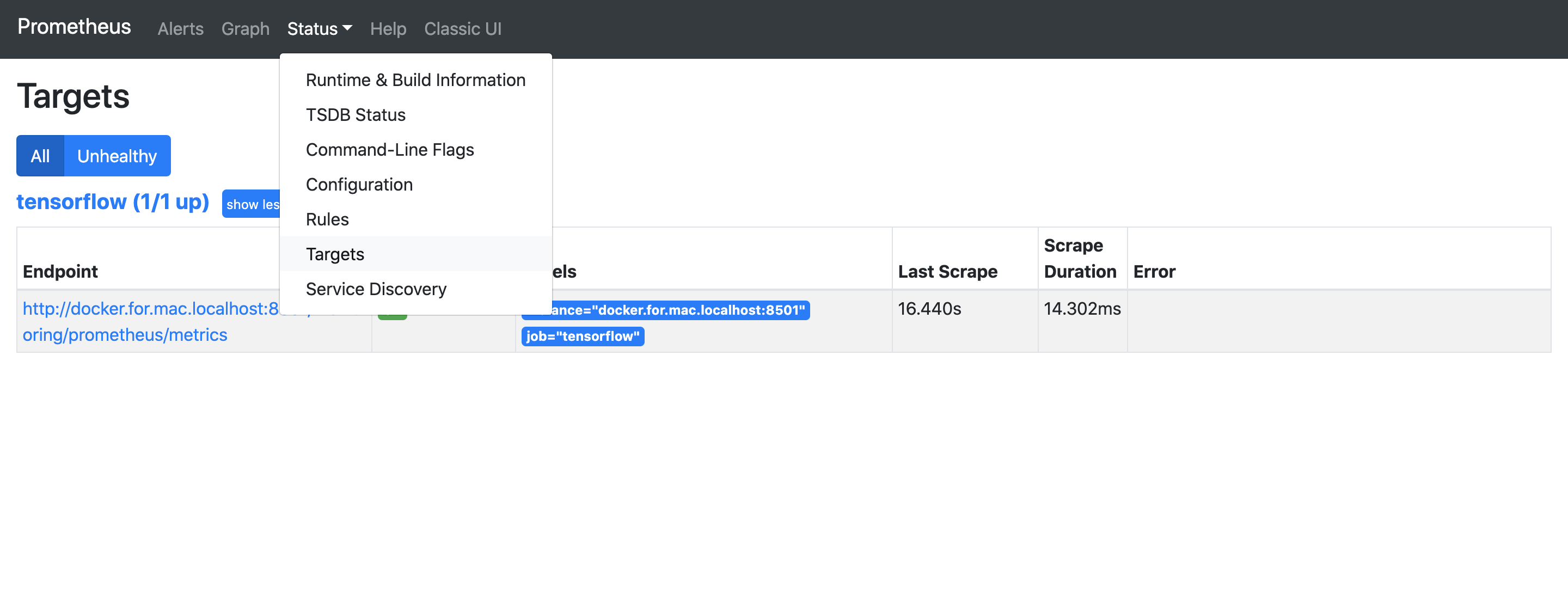Viewport: 1568px width, 612px height.
Task: Go to the Graph page
Action: point(246,29)
